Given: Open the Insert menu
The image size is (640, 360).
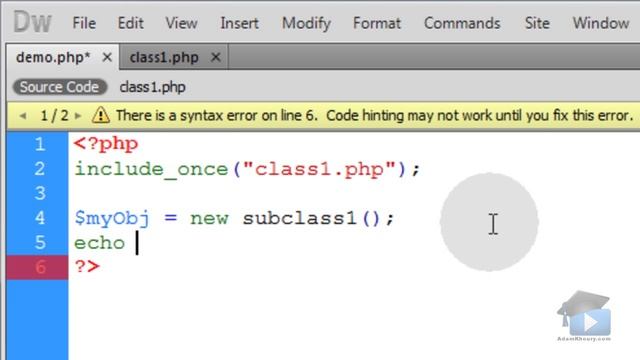Looking at the screenshot, I should click(x=239, y=23).
